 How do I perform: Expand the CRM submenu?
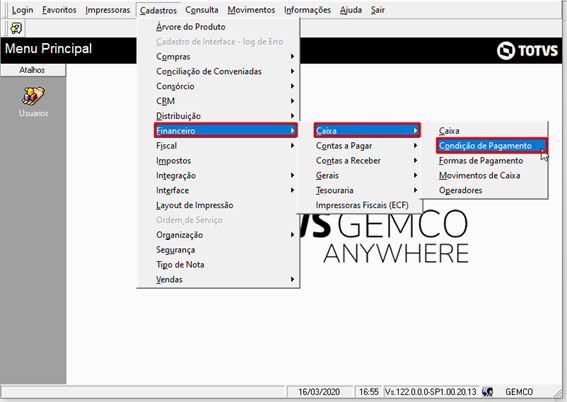coord(218,101)
